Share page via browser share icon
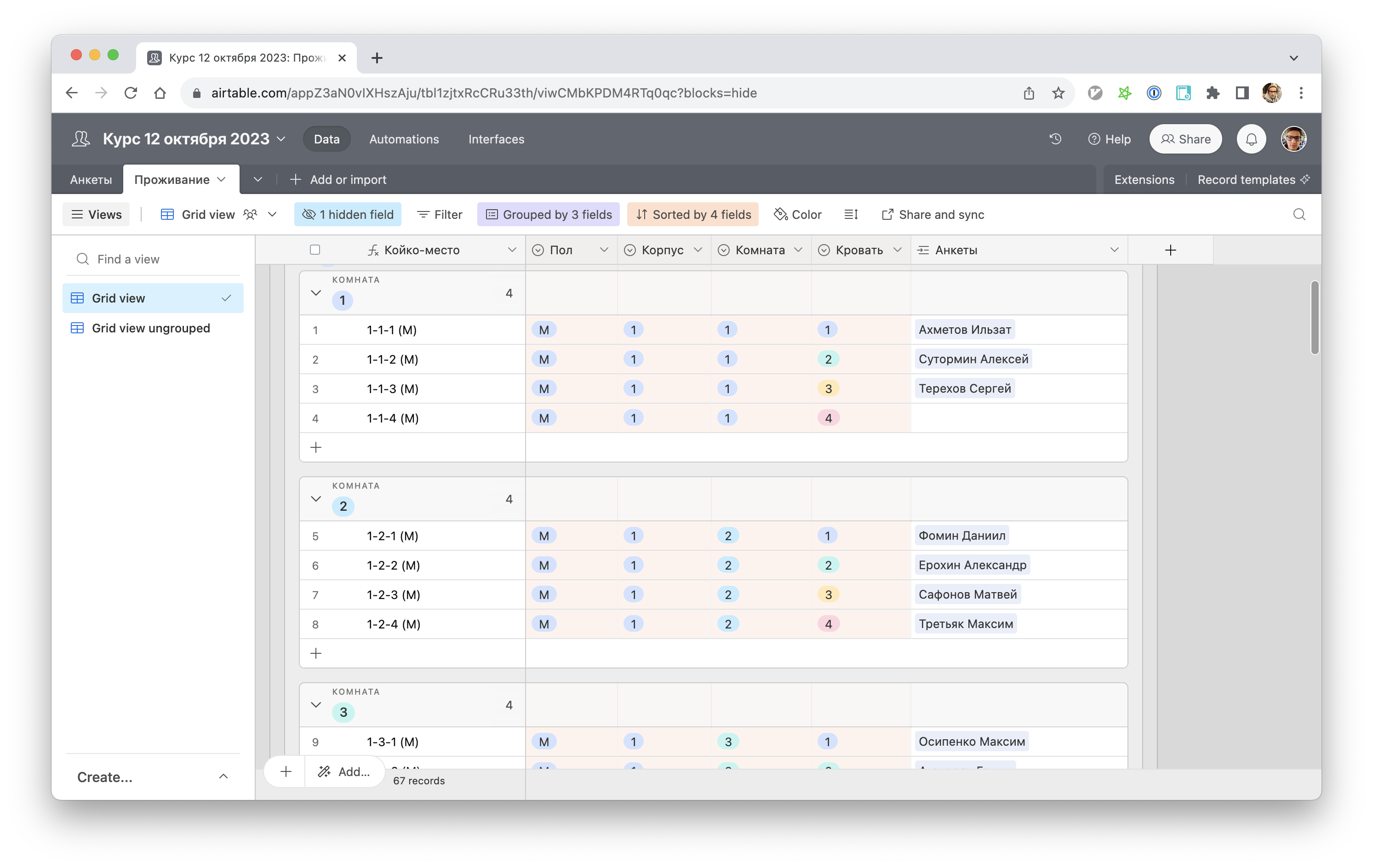Image resolution: width=1373 pixels, height=868 pixels. 1029,93
